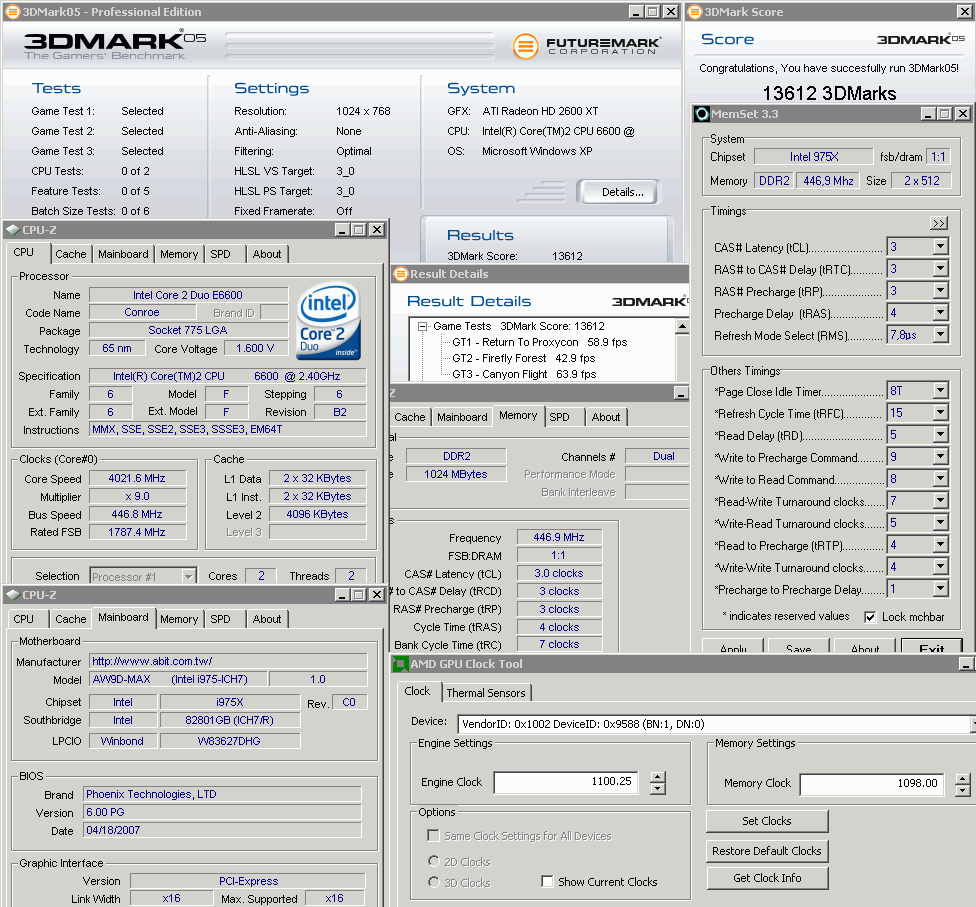Click Restore Default Clocks button
Image resolution: width=976 pixels, height=907 pixels.
[767, 850]
